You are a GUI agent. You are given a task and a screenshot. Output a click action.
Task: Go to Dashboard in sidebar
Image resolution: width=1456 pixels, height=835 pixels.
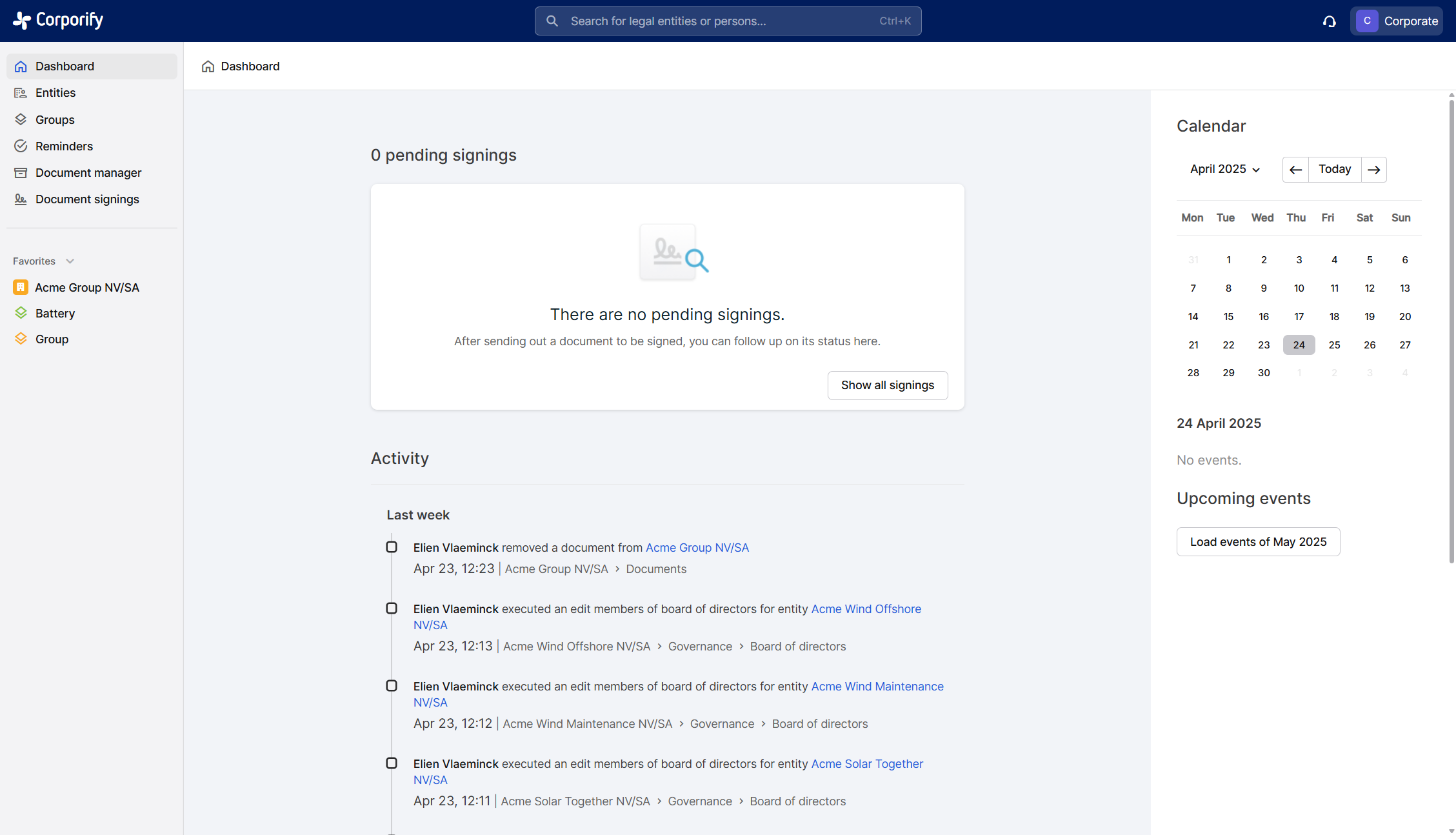pos(65,66)
